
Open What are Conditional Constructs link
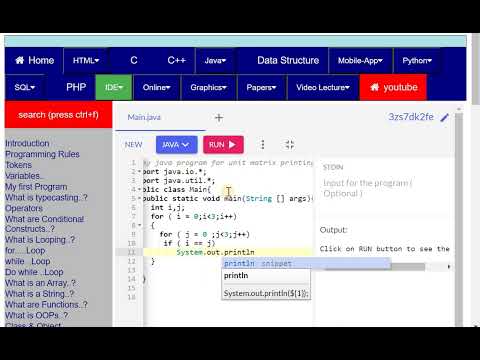click(44, 224)
